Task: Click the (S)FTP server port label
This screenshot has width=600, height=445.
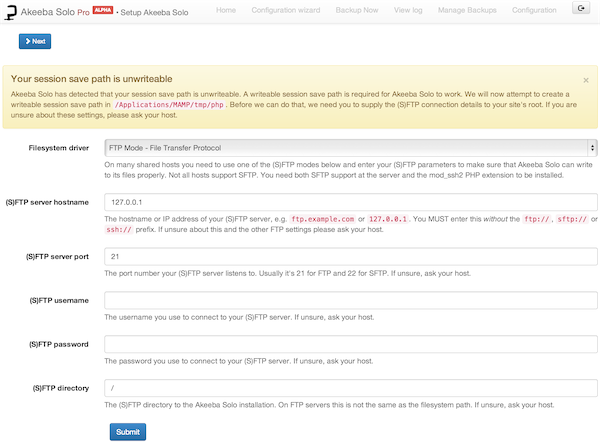Action: pos(57,257)
